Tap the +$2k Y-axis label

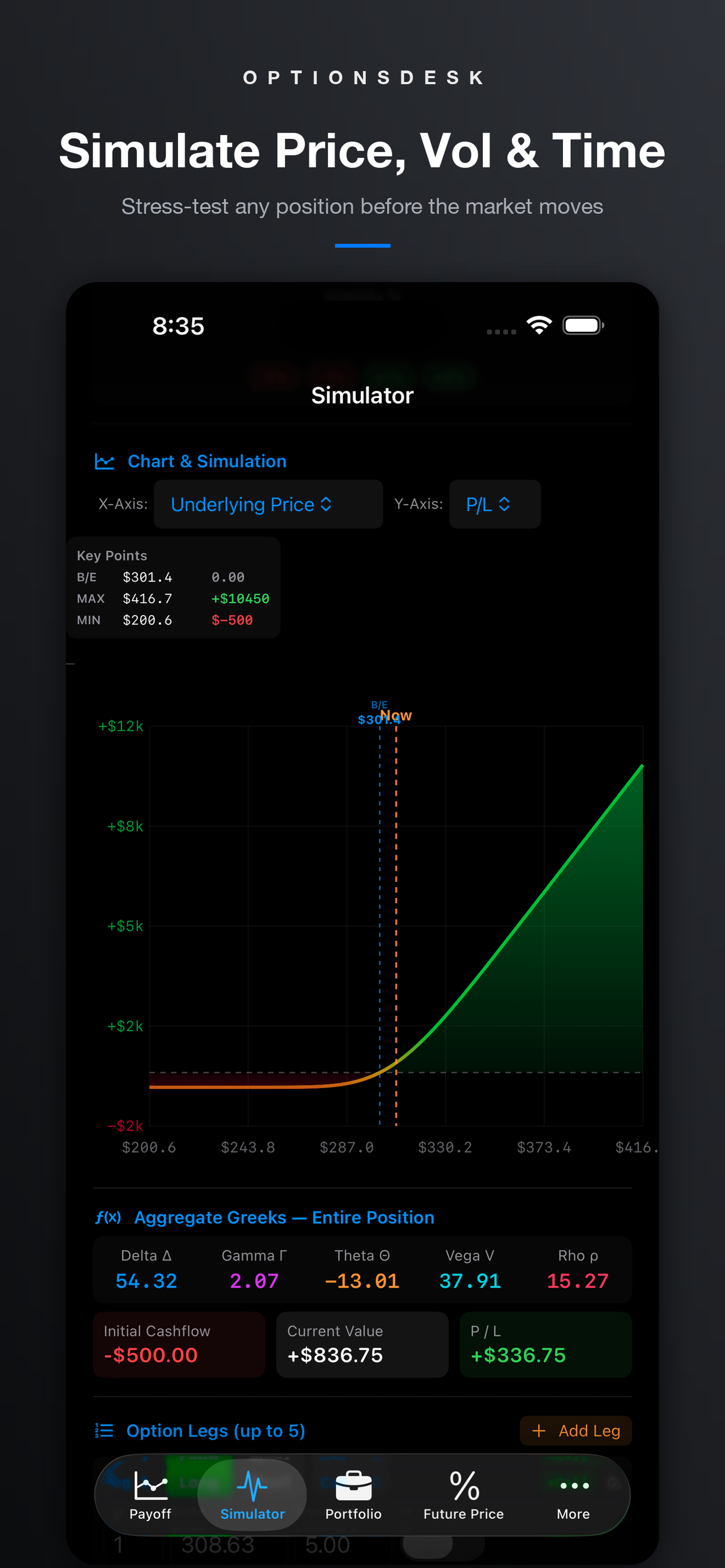(125, 1026)
